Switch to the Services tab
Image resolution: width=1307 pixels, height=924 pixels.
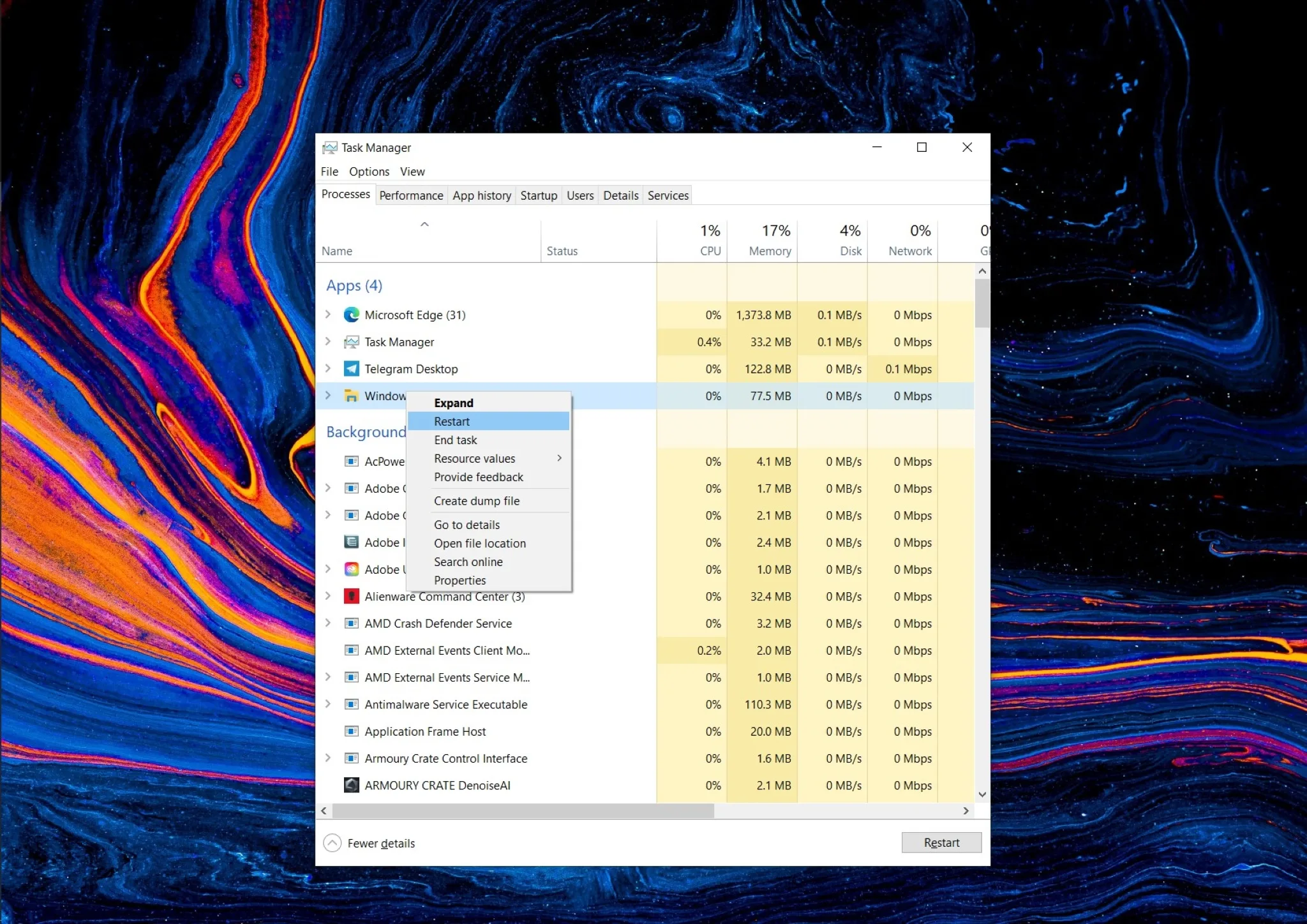(x=667, y=195)
